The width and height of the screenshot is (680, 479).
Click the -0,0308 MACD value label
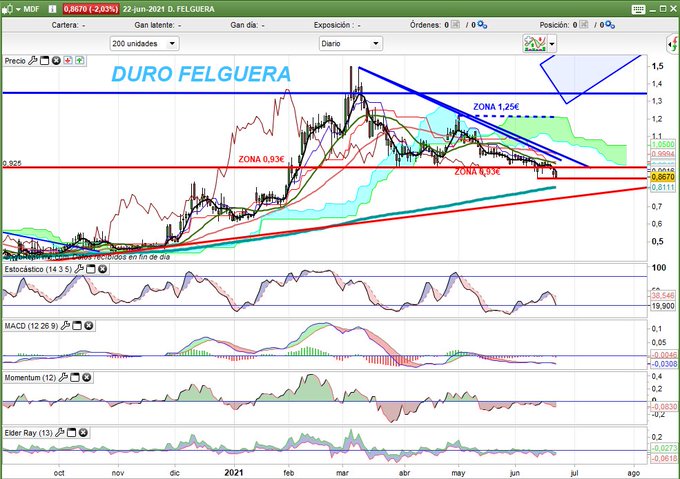click(664, 364)
